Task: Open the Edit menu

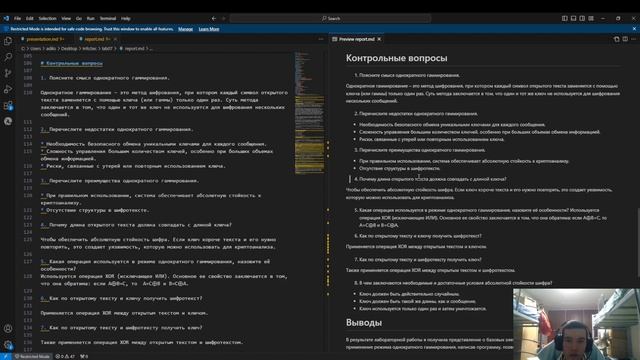Action: (29, 18)
